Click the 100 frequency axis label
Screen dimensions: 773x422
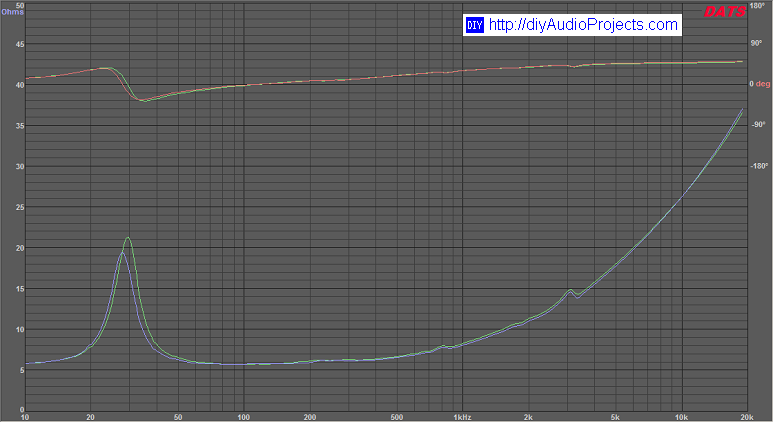[244, 415]
